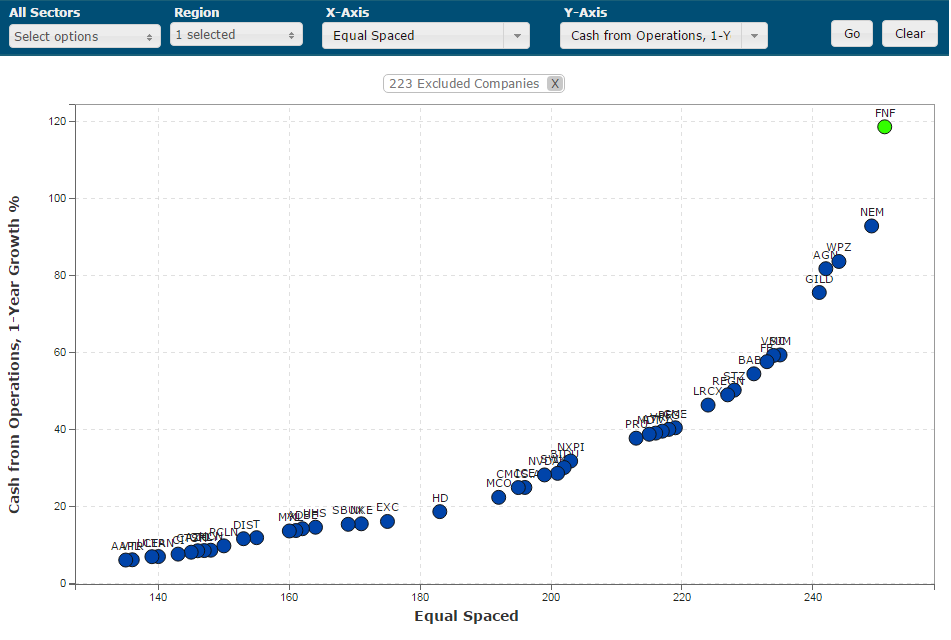Remove the 223 Excluded Companies filter with X
Screen dimensions: 951x640
click(554, 84)
